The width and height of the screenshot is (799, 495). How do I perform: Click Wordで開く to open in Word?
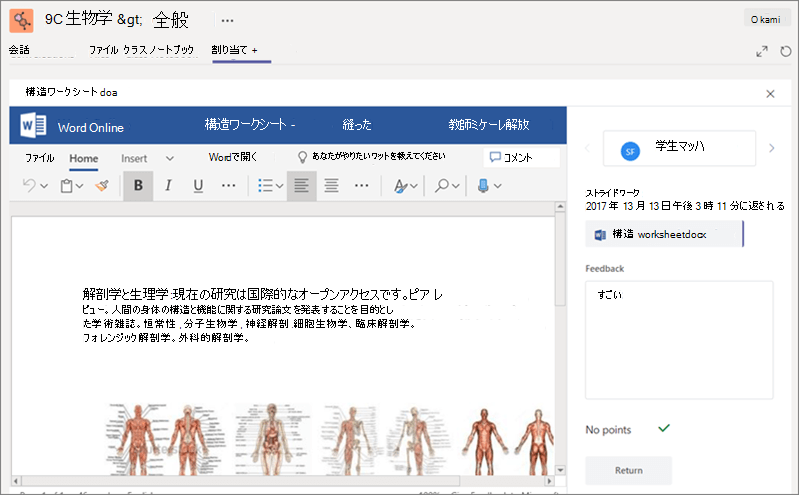click(x=233, y=157)
